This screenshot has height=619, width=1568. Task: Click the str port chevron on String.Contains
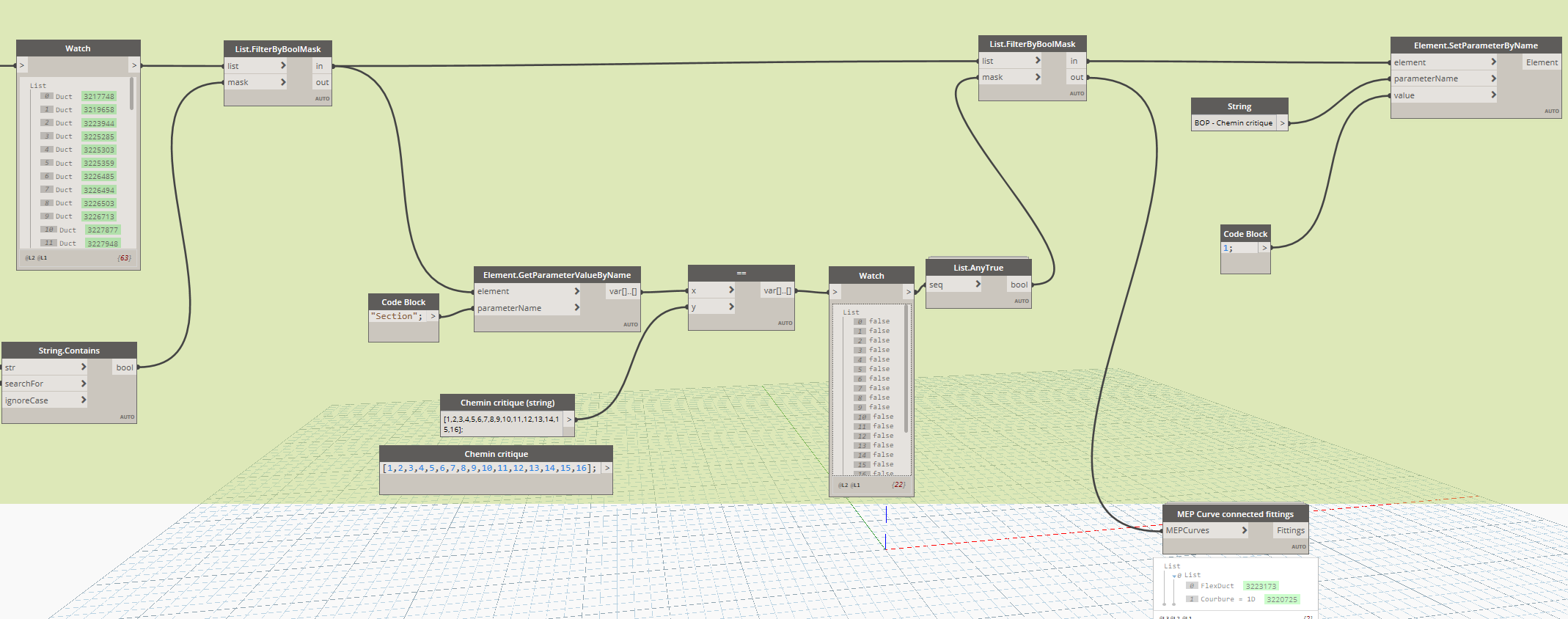pyautogui.click(x=84, y=367)
